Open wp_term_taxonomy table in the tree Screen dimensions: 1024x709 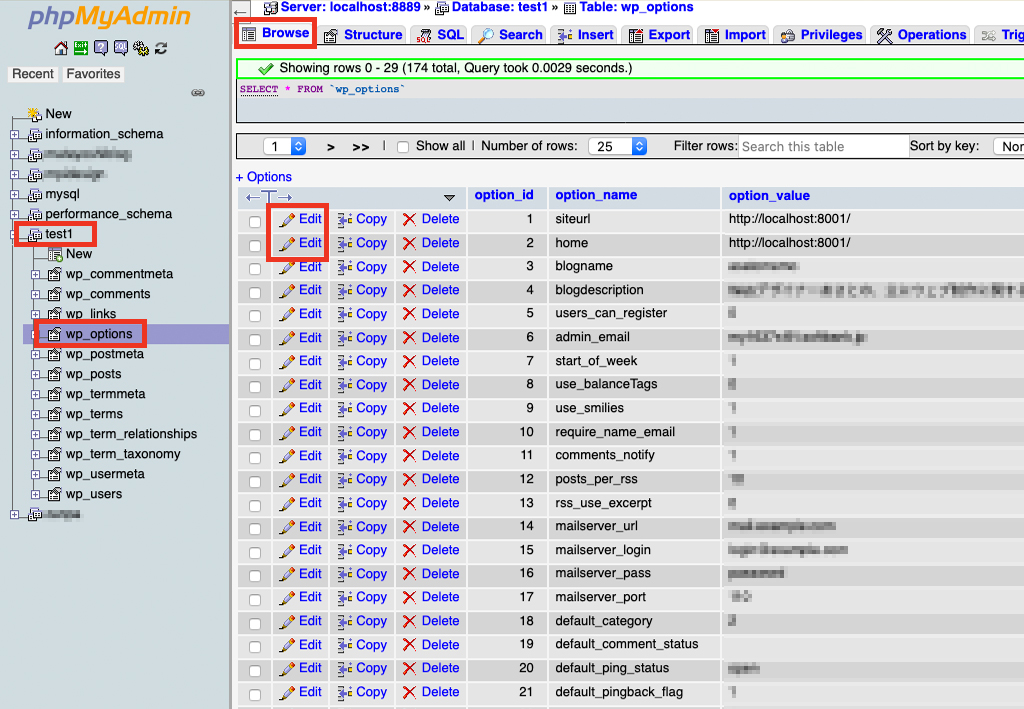coord(123,454)
